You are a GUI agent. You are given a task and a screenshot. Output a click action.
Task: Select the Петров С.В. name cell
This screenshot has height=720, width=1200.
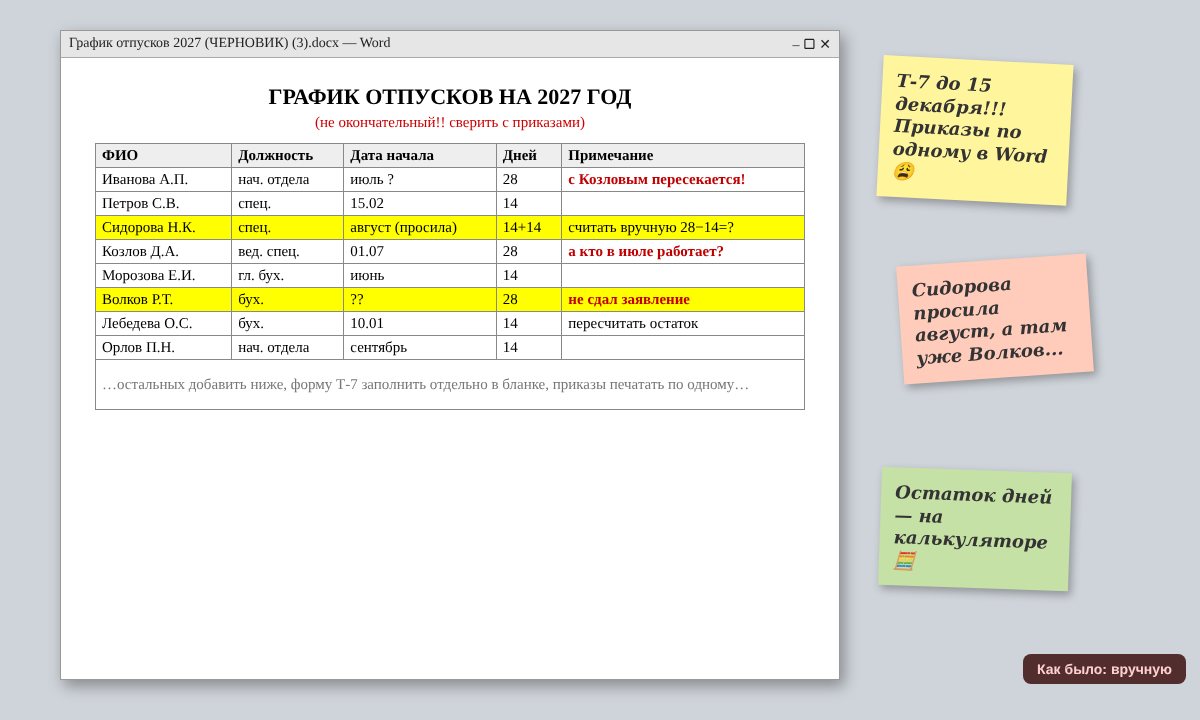[x=164, y=204]
